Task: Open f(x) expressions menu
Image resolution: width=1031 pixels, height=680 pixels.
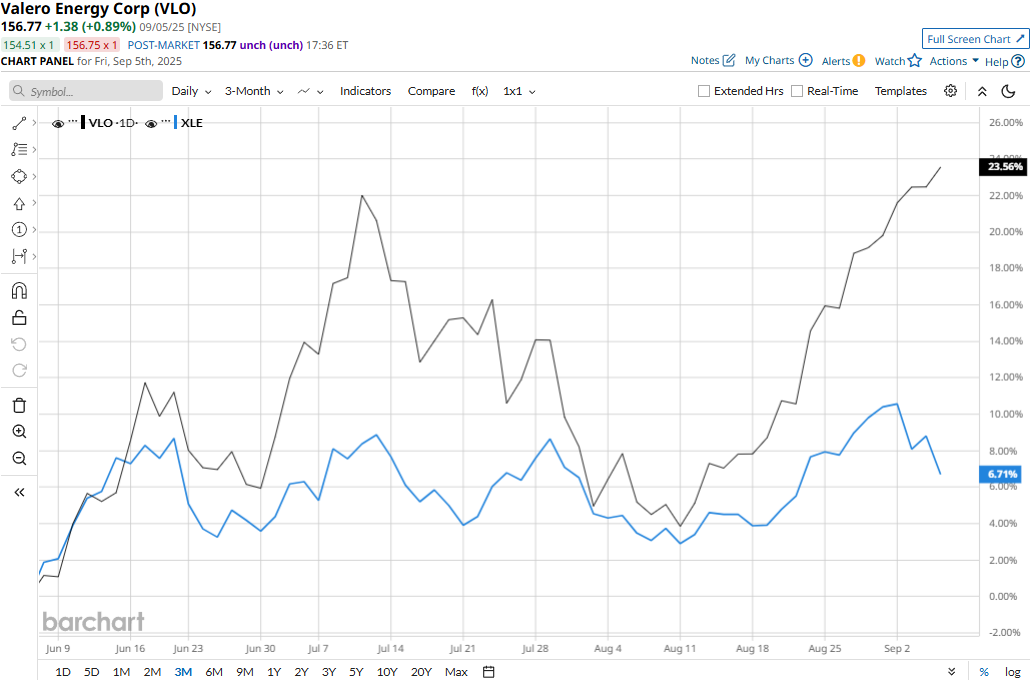Action: 480,91
